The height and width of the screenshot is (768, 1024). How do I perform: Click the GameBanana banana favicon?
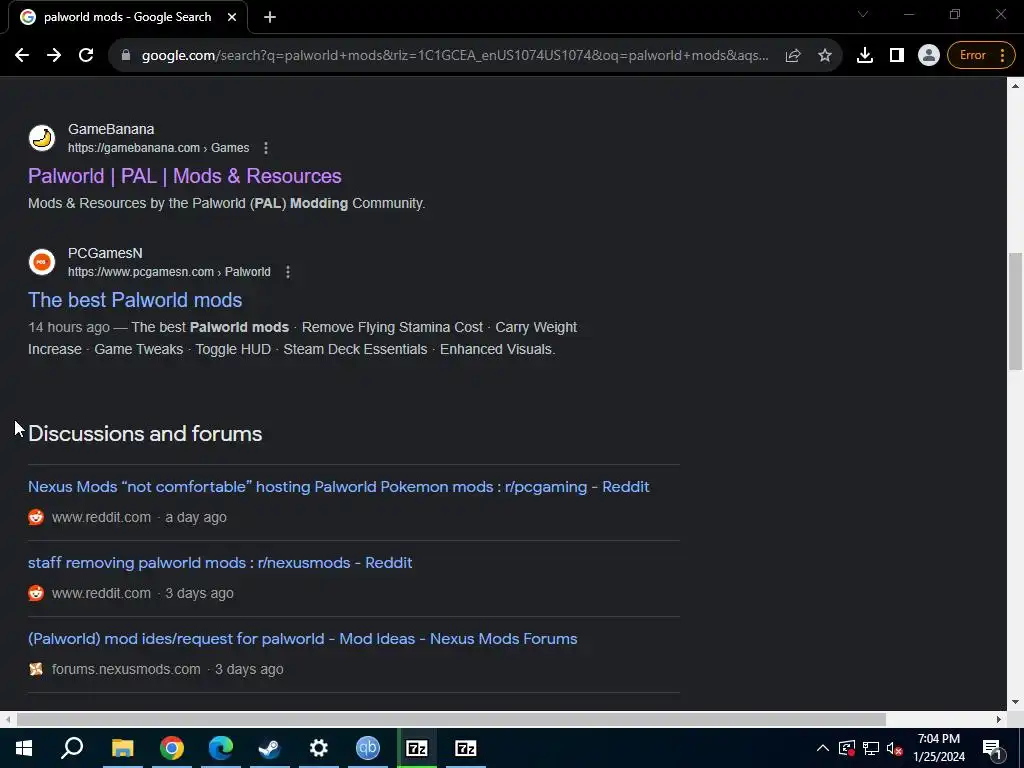point(42,138)
